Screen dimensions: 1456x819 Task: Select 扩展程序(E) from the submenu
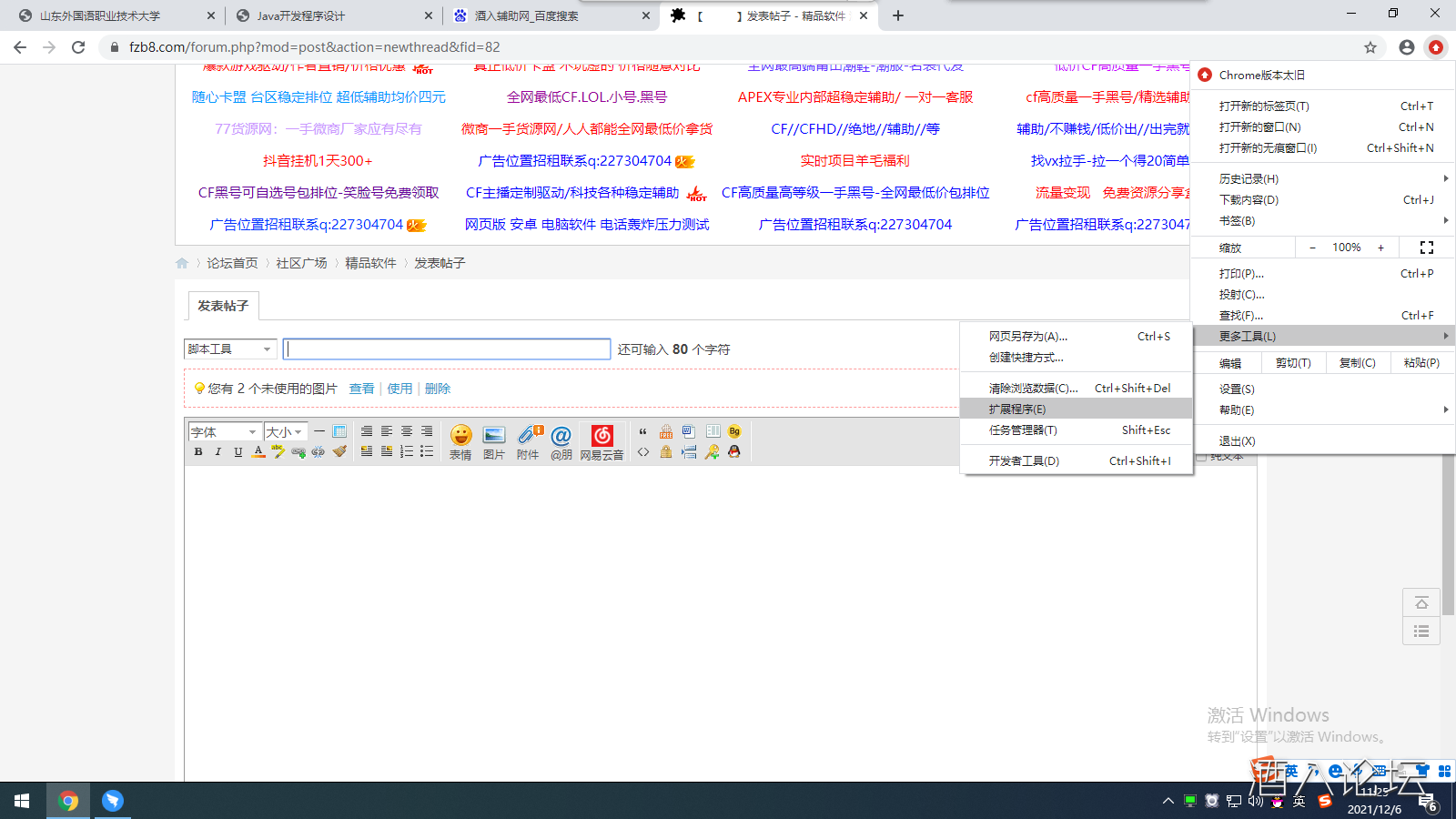coord(1017,409)
